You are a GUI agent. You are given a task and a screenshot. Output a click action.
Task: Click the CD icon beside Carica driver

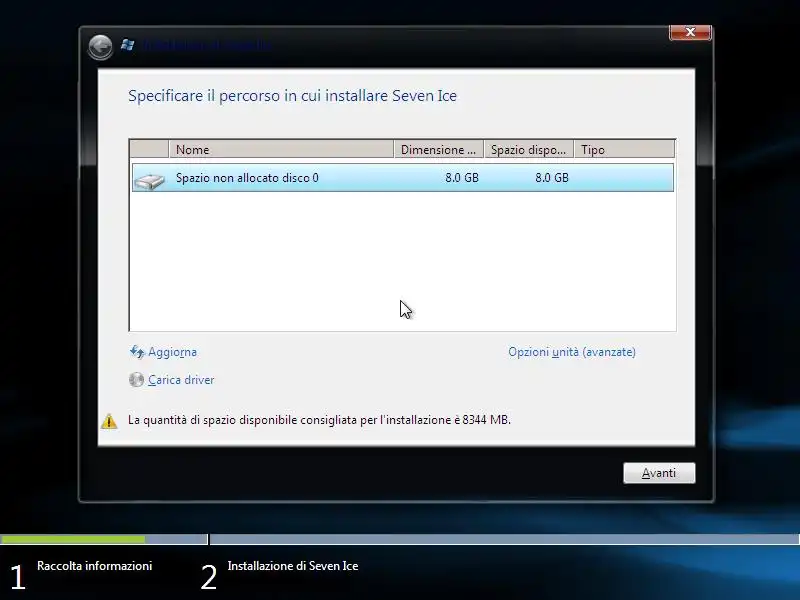[x=136, y=380]
